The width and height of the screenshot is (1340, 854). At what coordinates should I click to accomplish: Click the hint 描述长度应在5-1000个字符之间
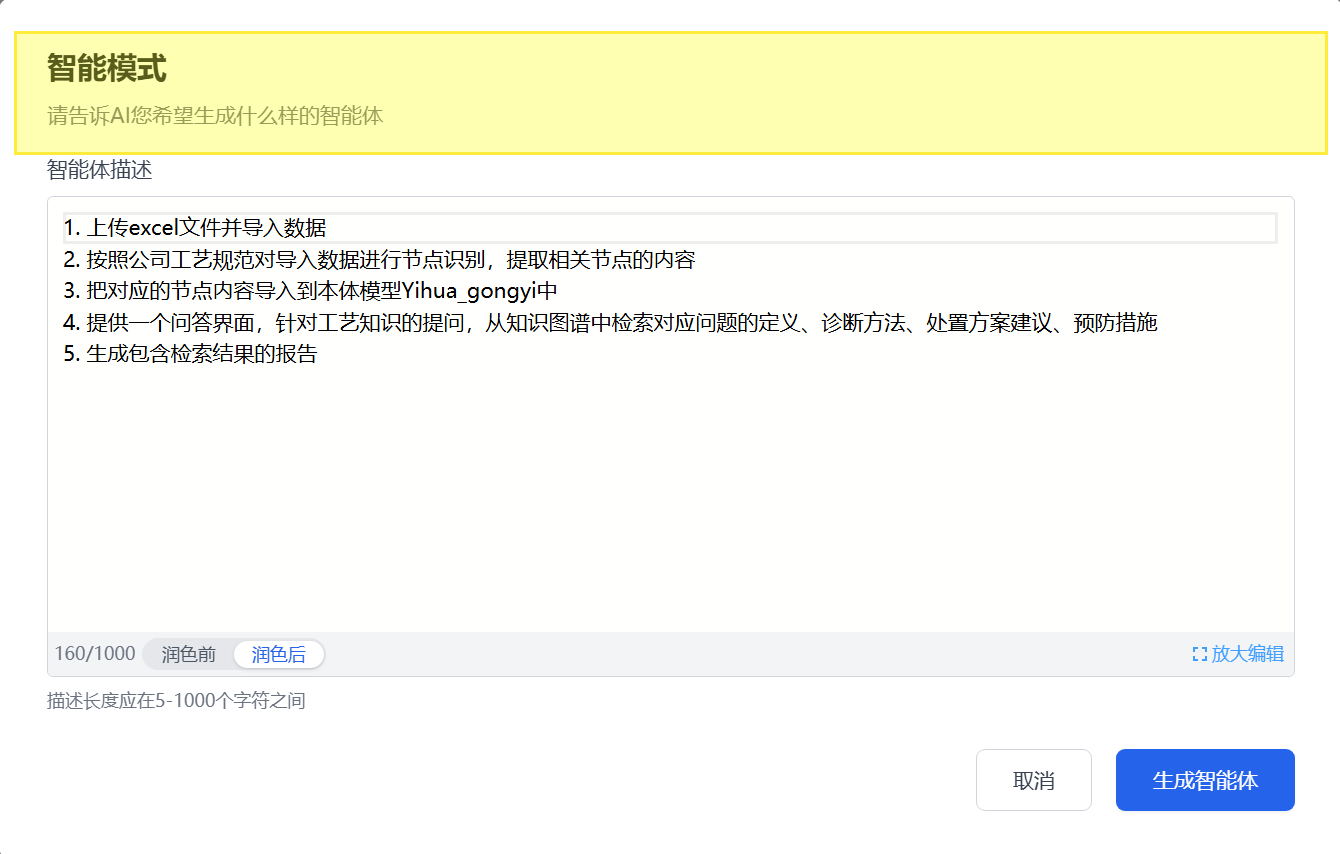176,701
